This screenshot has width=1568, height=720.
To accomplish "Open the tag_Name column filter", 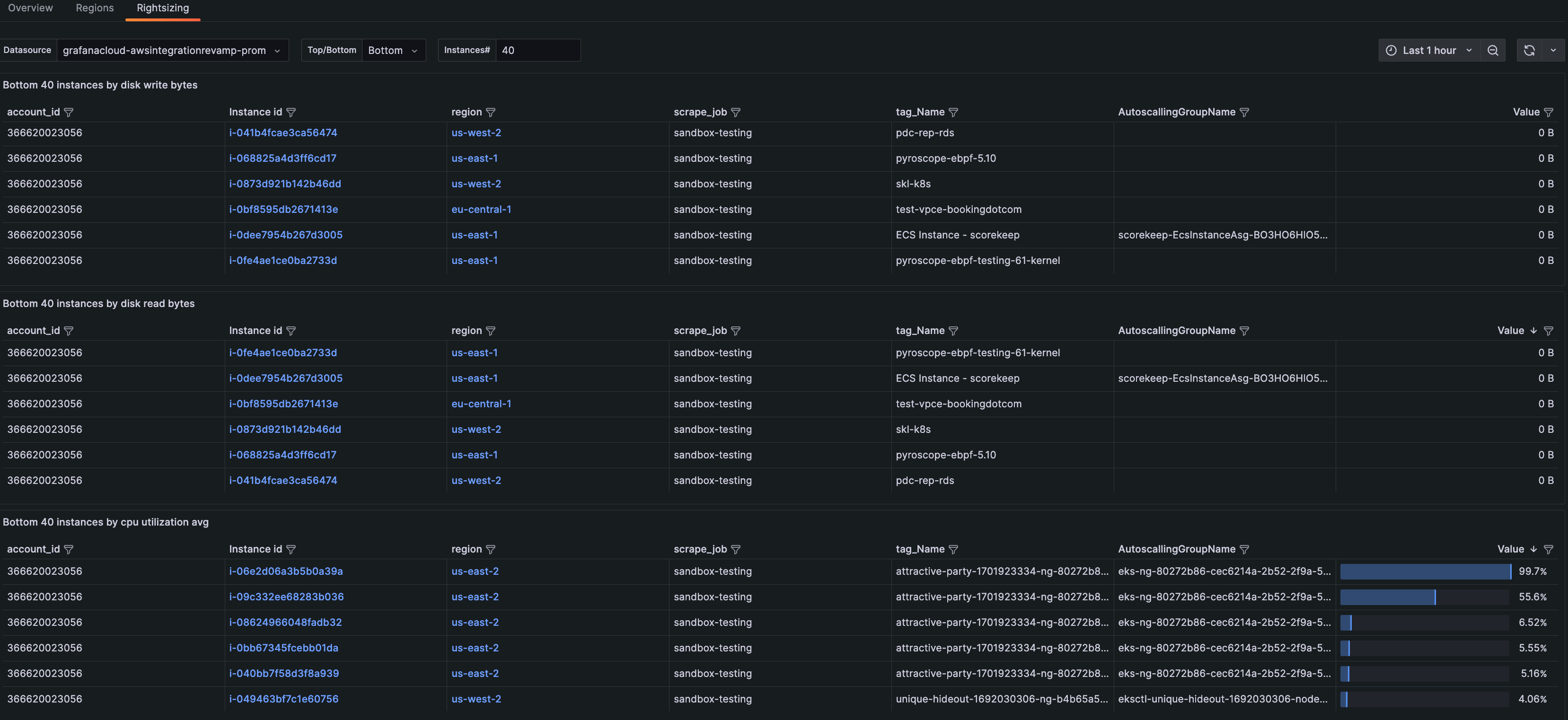I will [953, 112].
